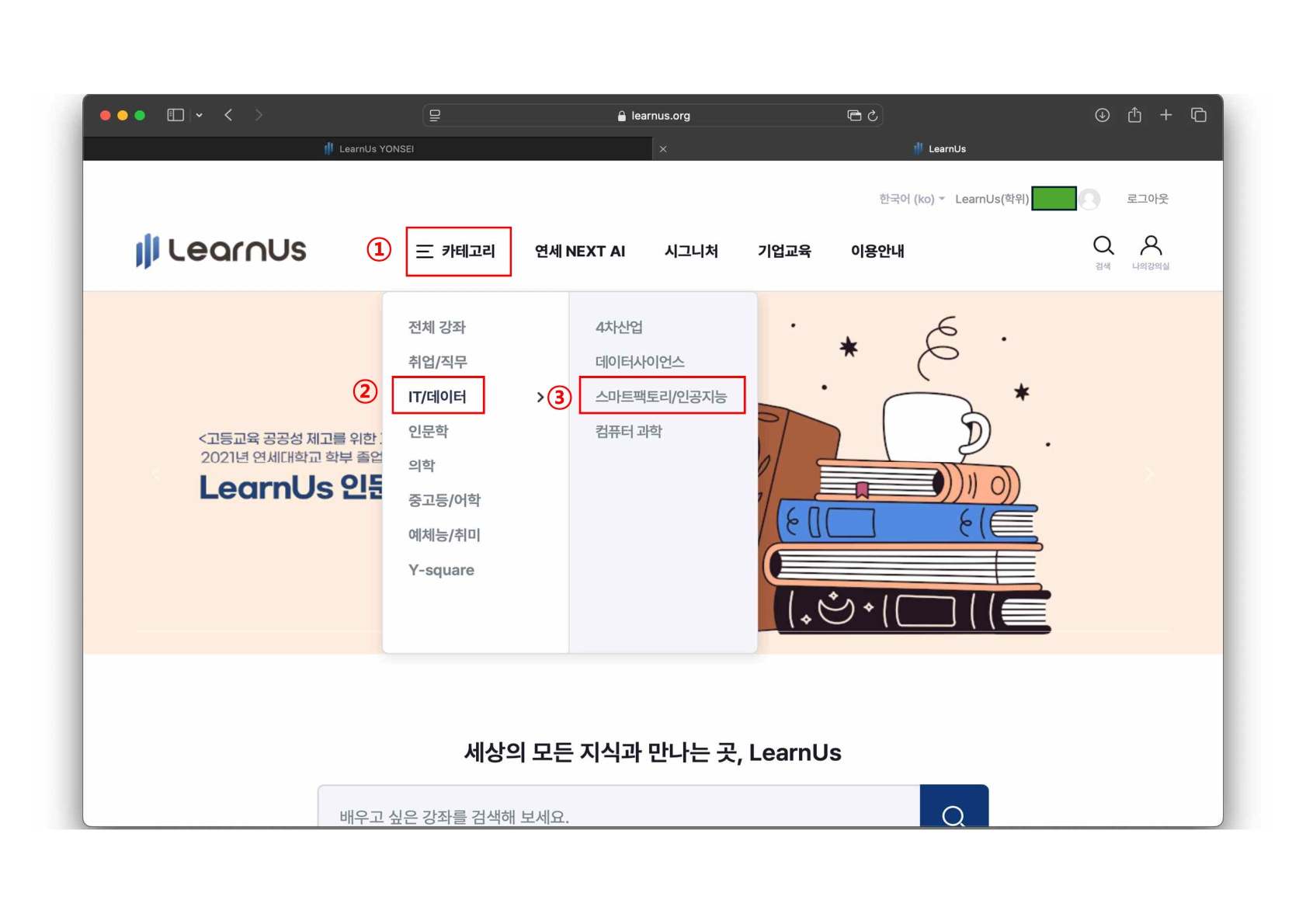The width and height of the screenshot is (1306, 924).
Task: Open the 연세 NEXT AI menu item
Action: [580, 251]
